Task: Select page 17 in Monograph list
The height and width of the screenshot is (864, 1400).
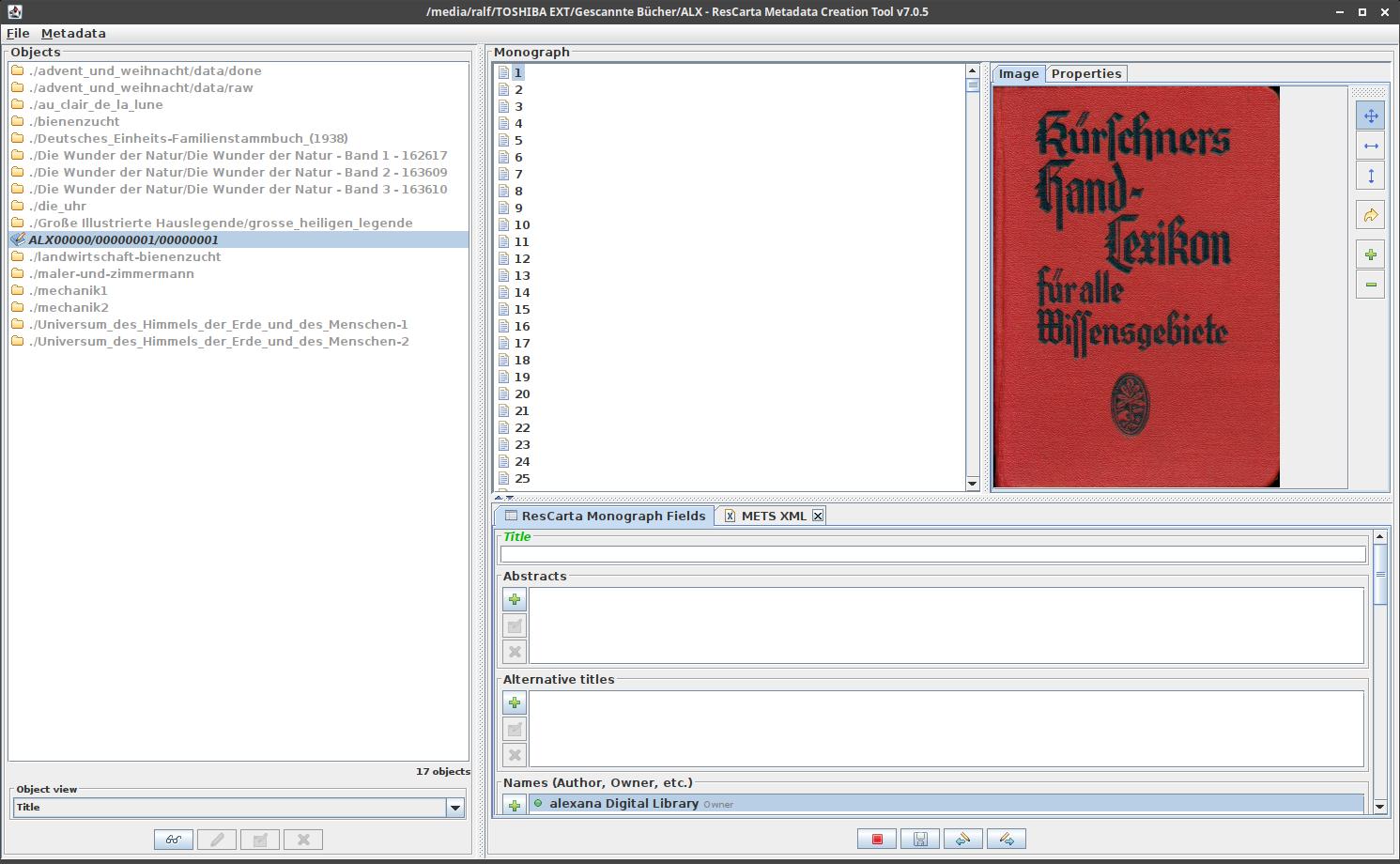Action: pos(522,343)
